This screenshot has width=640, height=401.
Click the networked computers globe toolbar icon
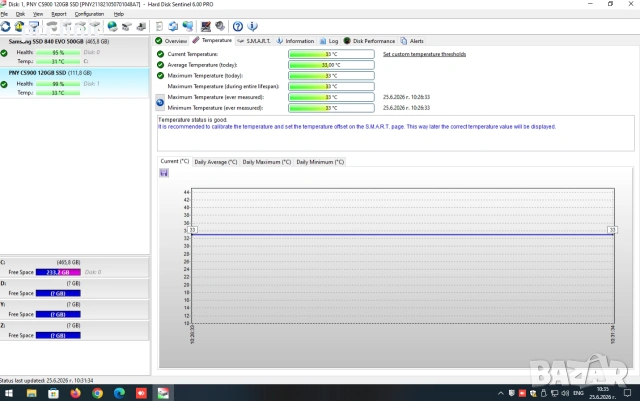[x=188, y=27]
